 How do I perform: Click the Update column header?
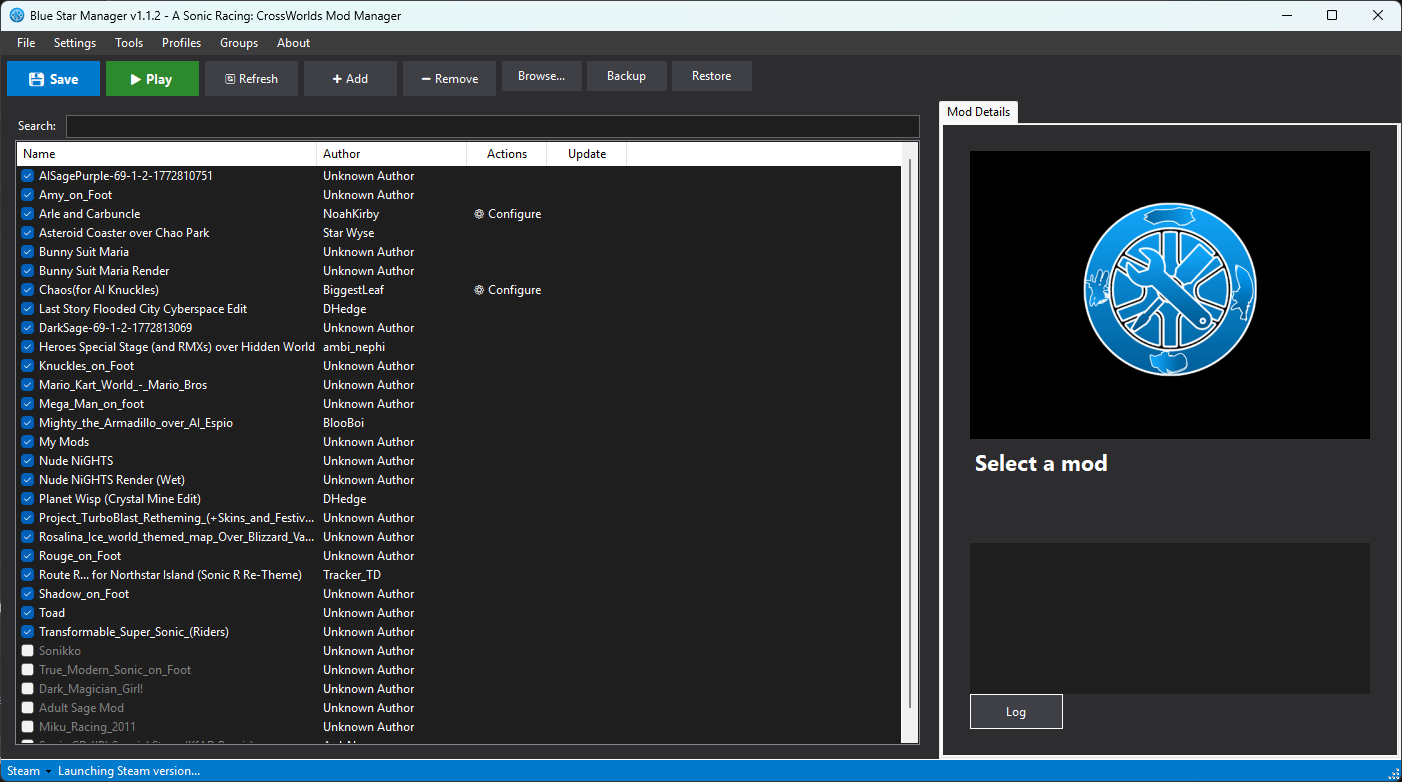pyautogui.click(x=587, y=154)
